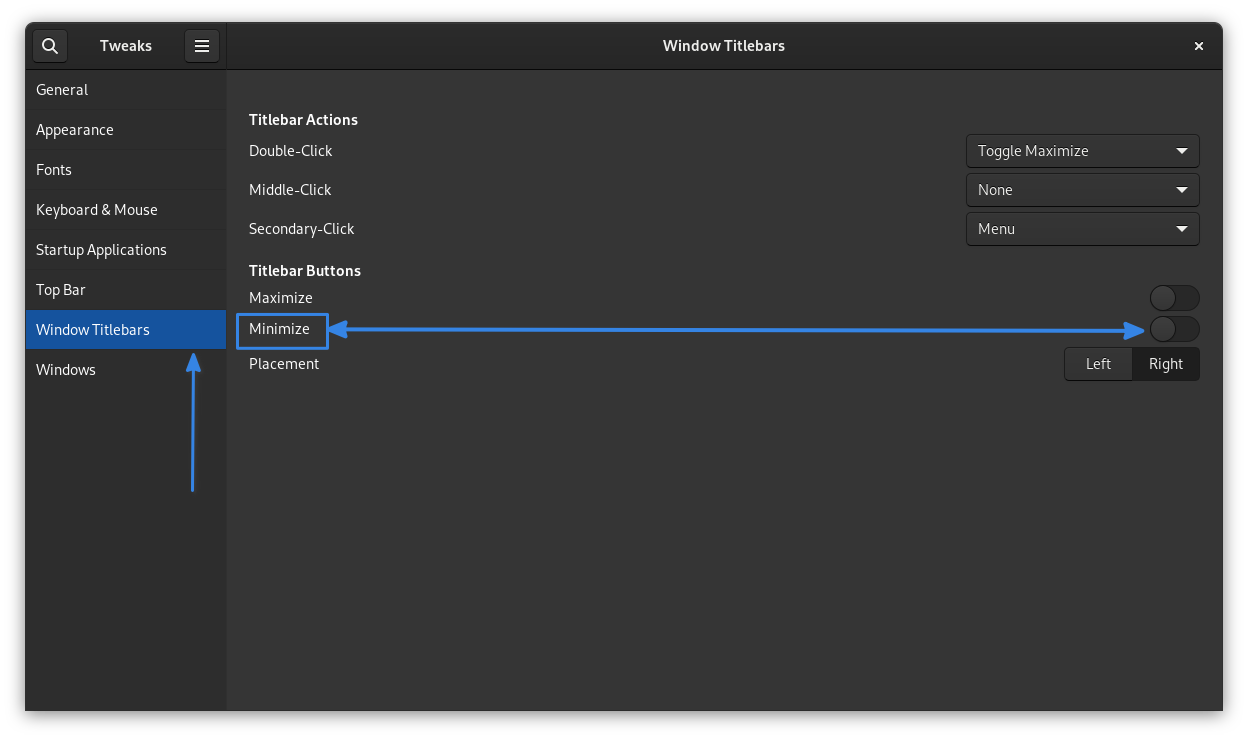Enable the Maximize titlebar button switch

coord(1174,298)
